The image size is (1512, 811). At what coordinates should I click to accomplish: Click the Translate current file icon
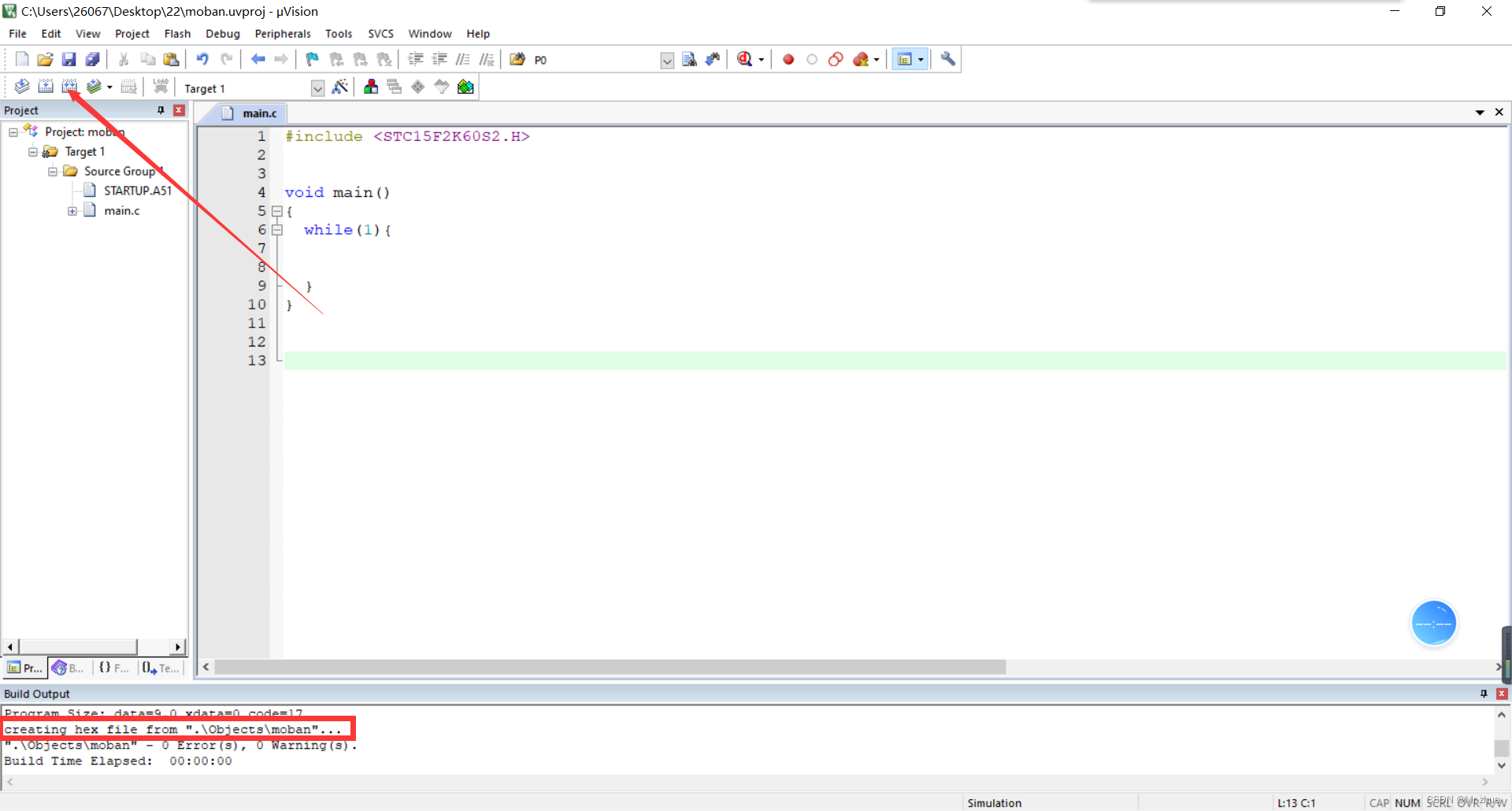click(x=22, y=87)
